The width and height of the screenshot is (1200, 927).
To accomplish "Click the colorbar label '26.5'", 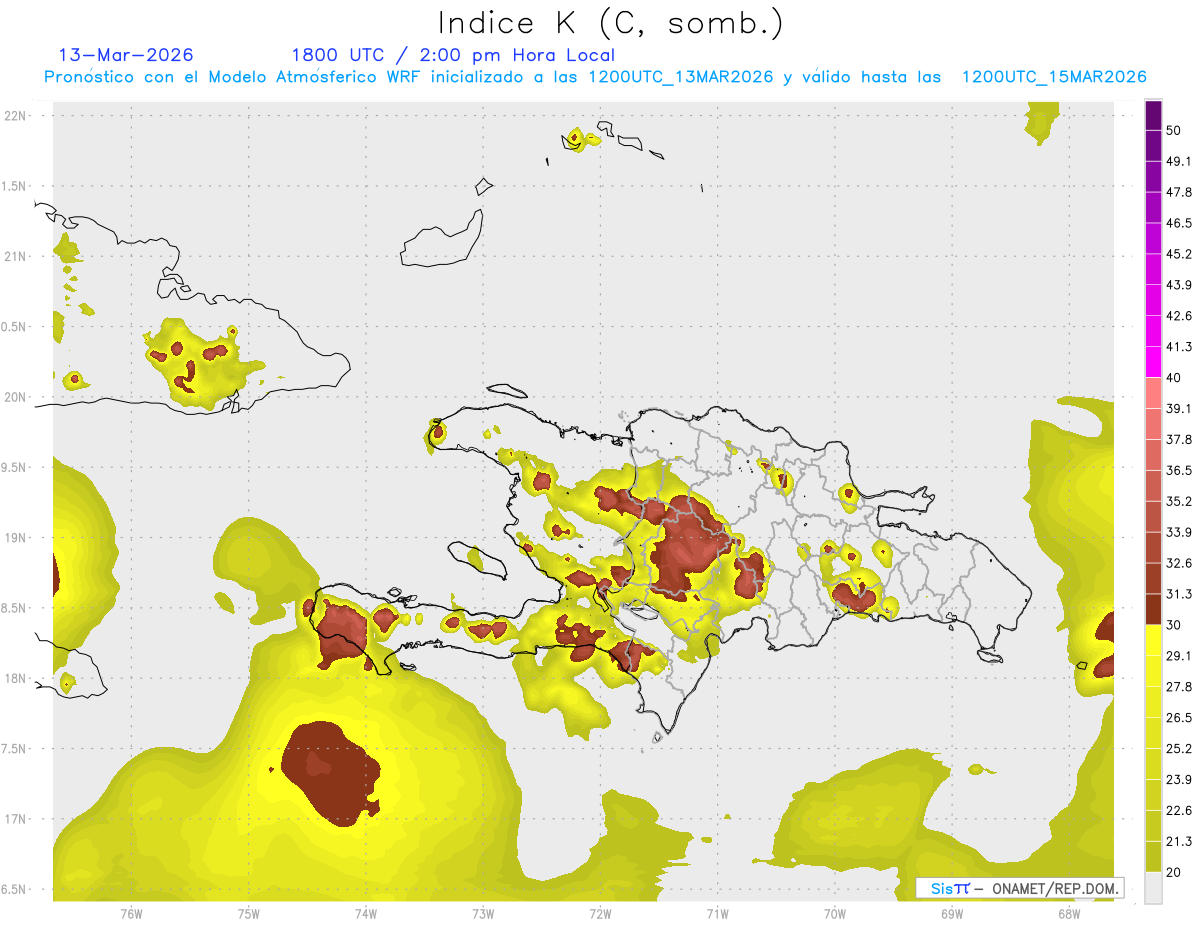I will coord(1179,718).
